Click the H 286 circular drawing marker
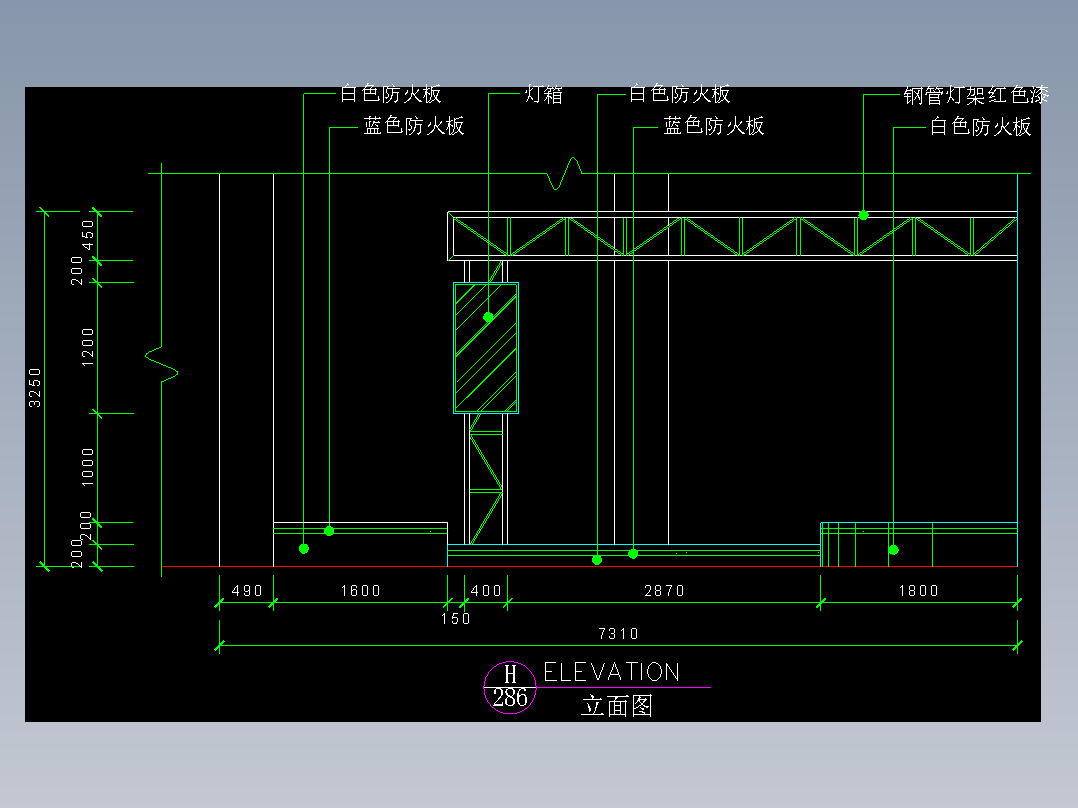Screen dimensions: 1078x808 pyautogui.click(x=510, y=688)
